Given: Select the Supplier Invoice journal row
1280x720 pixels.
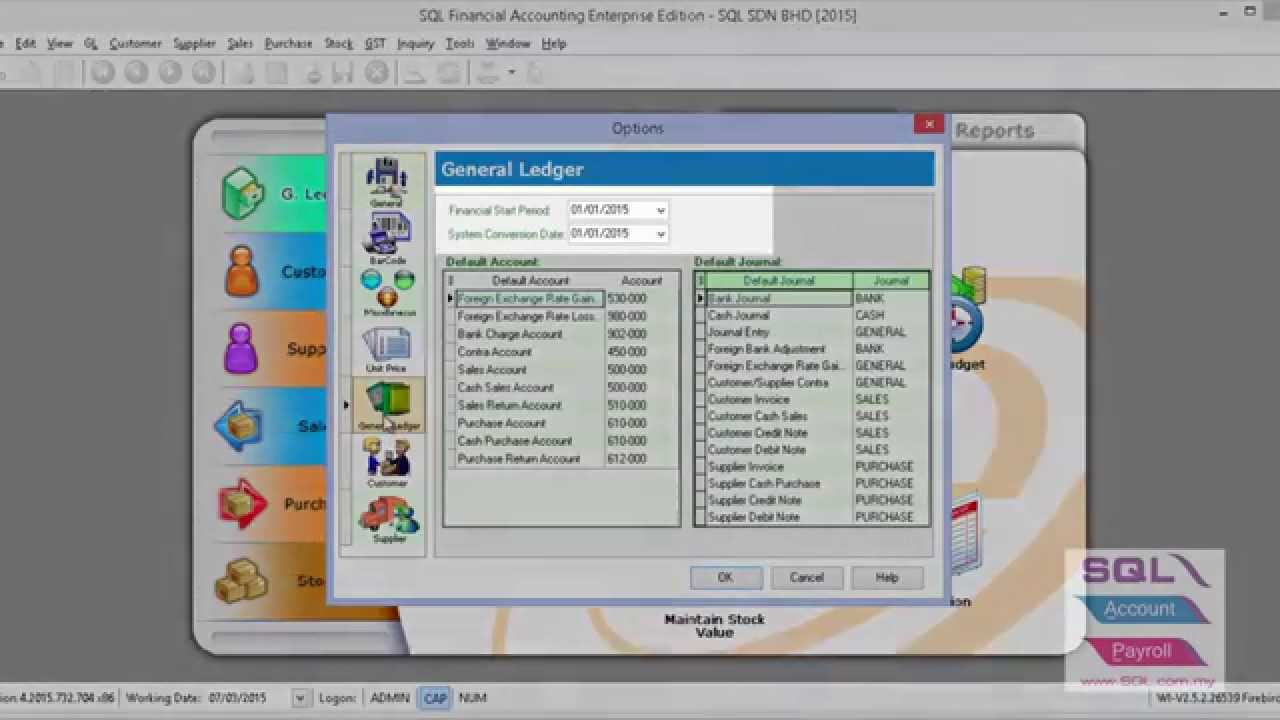Looking at the screenshot, I should [812, 467].
